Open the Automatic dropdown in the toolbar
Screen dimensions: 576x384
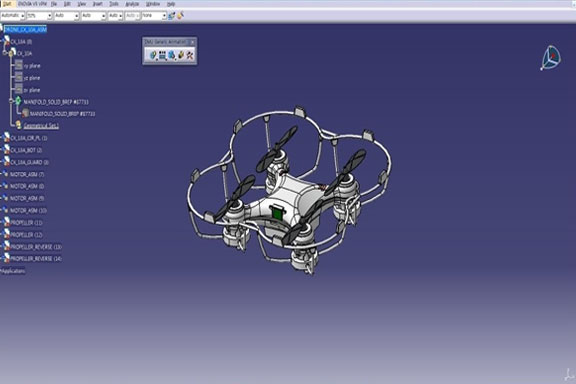(x=13, y=16)
